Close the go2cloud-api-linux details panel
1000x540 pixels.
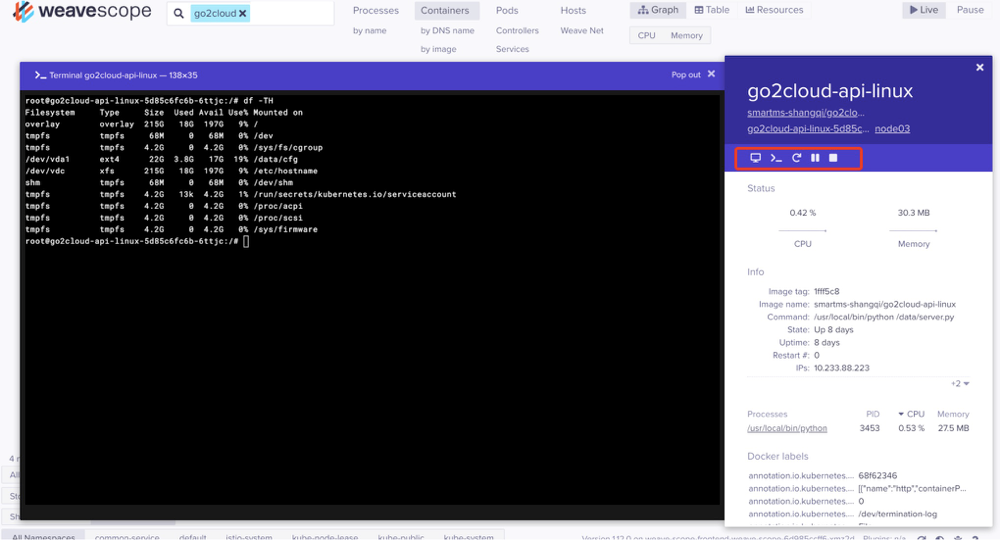(980, 68)
